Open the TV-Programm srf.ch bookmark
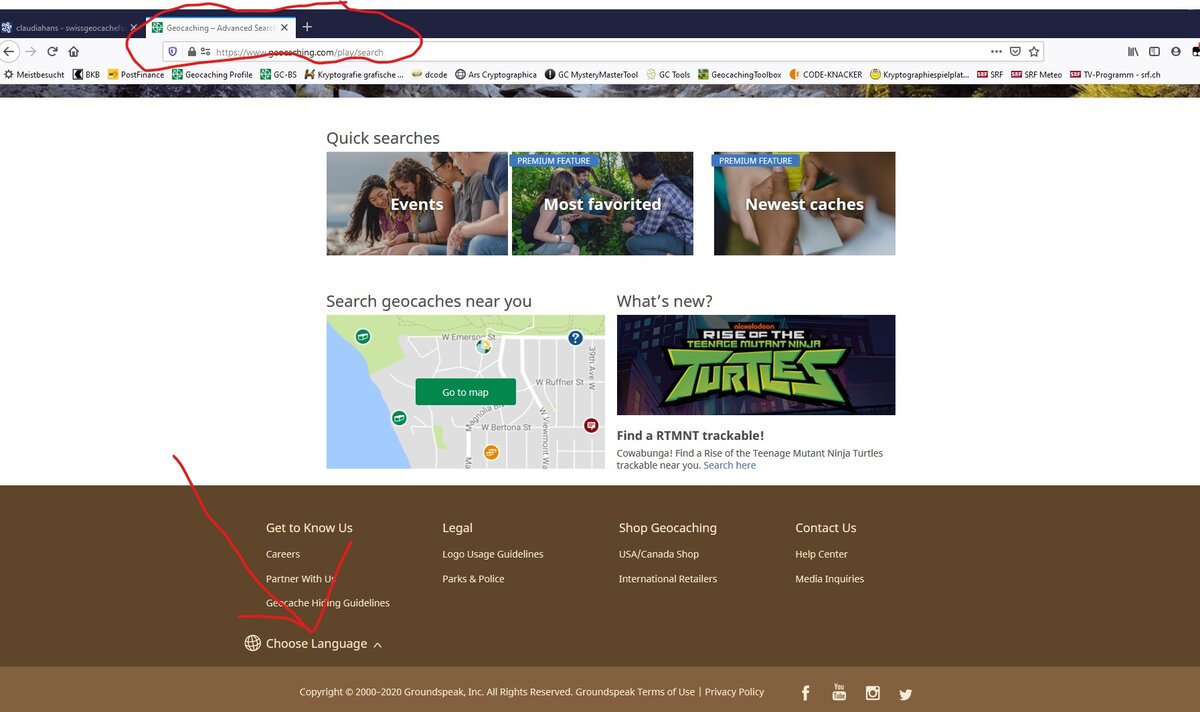Screen dimensions: 1200x712 coord(1115,74)
